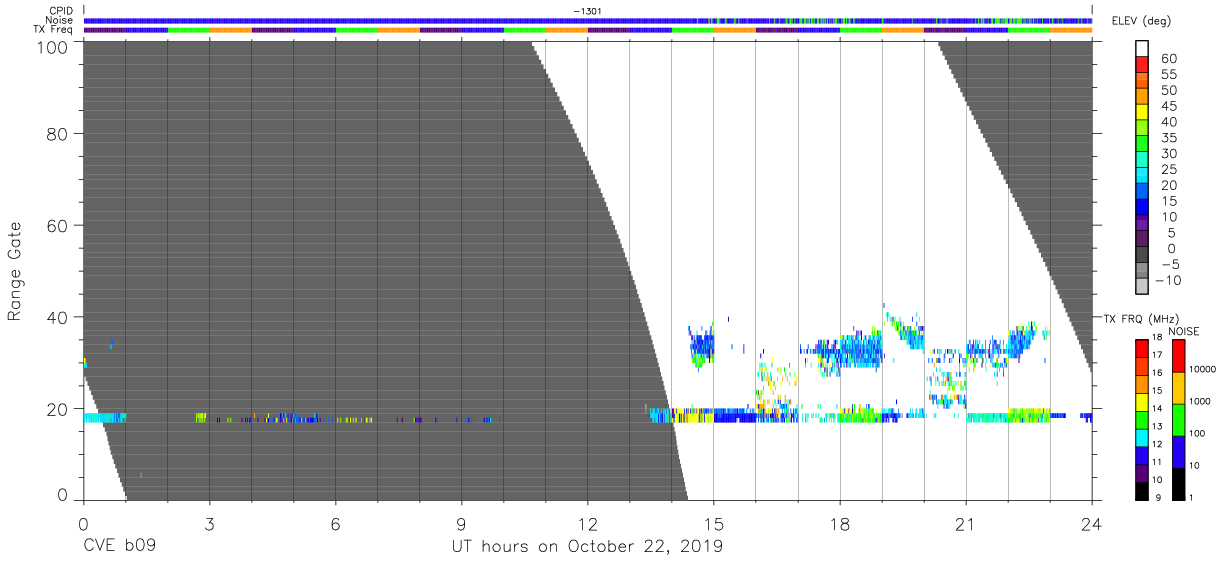Click 'UT hours on October 22, 2019' title

tap(587, 547)
